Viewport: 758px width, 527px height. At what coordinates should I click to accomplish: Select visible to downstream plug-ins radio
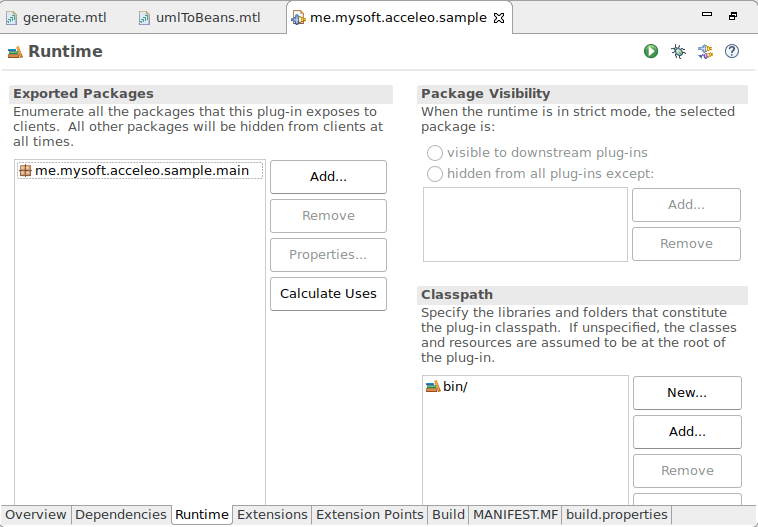coord(435,153)
